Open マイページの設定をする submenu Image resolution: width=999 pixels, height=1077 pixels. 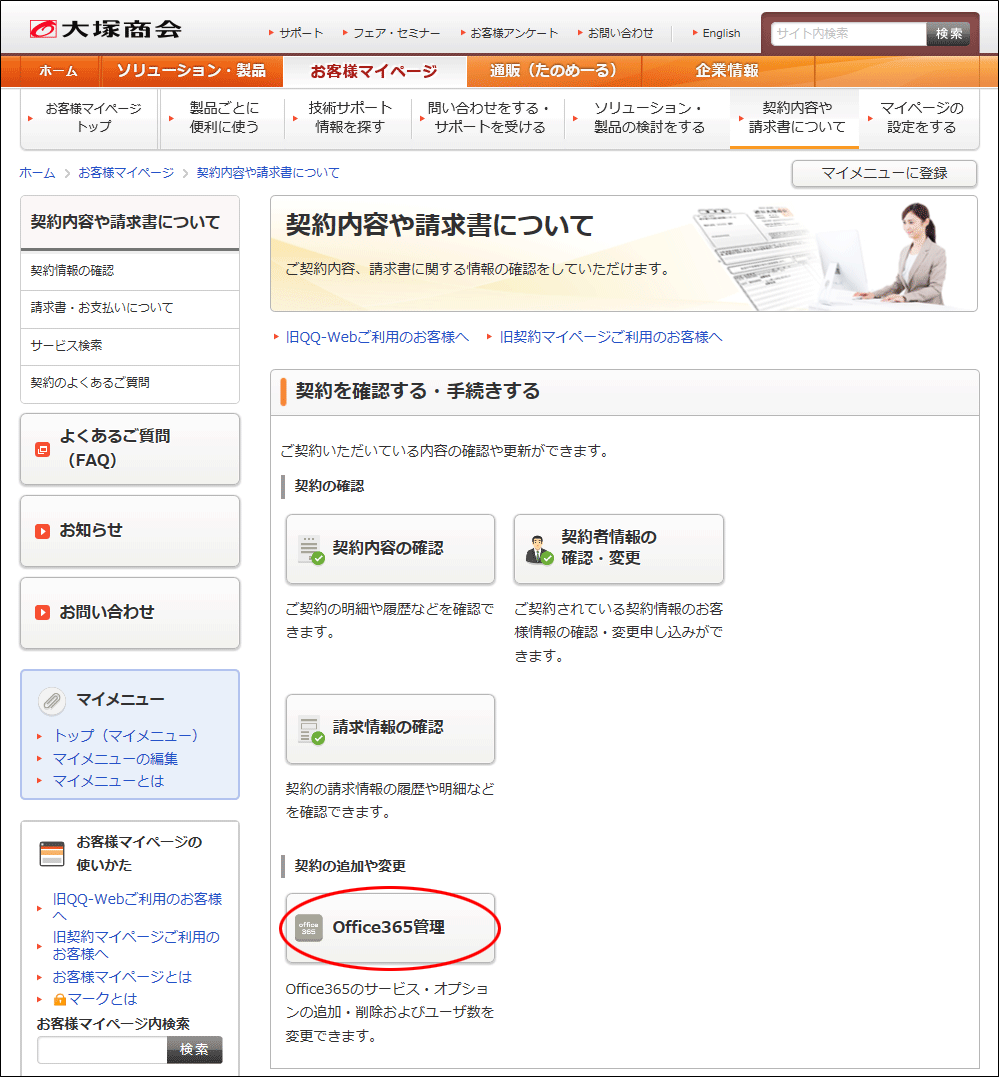click(x=919, y=118)
